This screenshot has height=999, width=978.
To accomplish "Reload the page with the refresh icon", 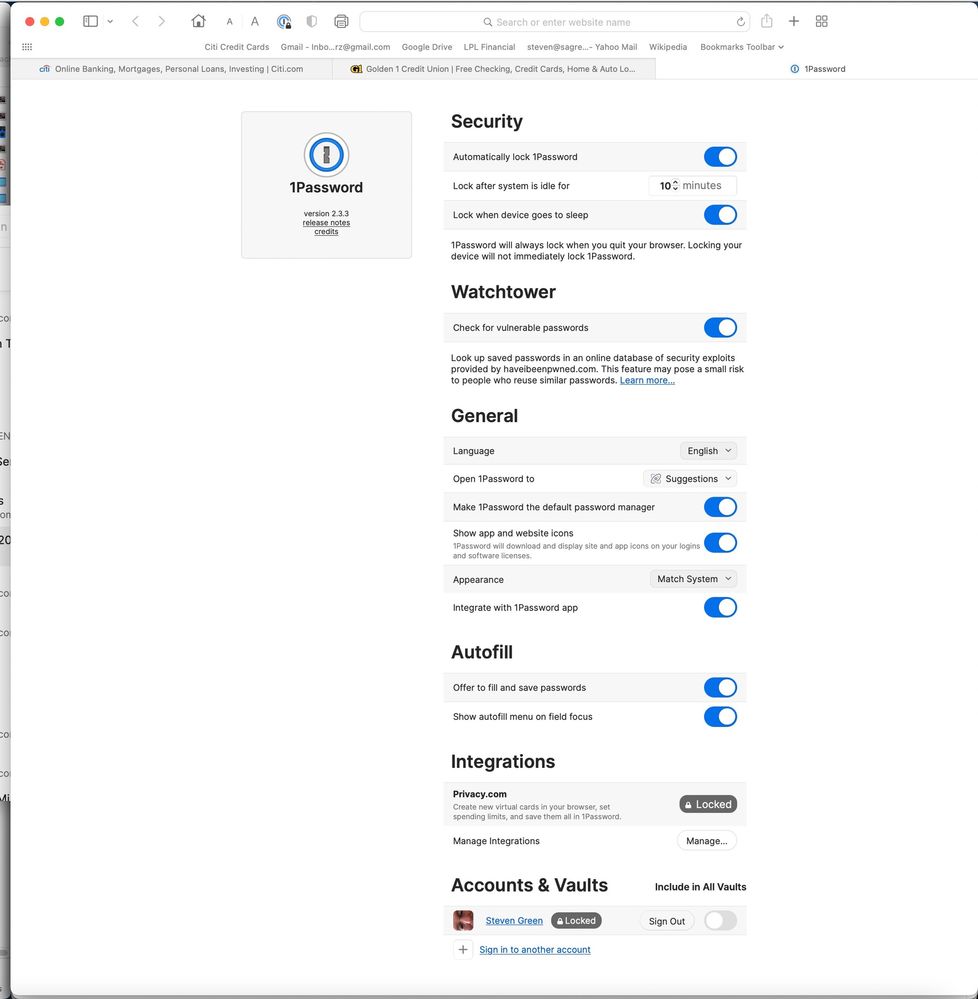I will 740,22.
